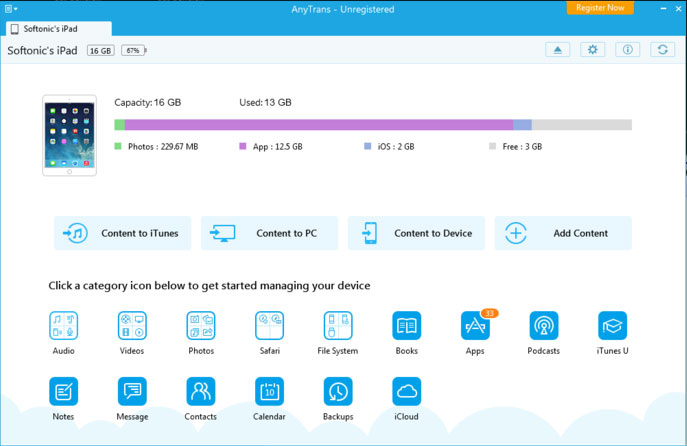Viewport: 687px width, 446px height.
Task: Click the 'Free : 3 GB' label
Action: [x=522, y=147]
